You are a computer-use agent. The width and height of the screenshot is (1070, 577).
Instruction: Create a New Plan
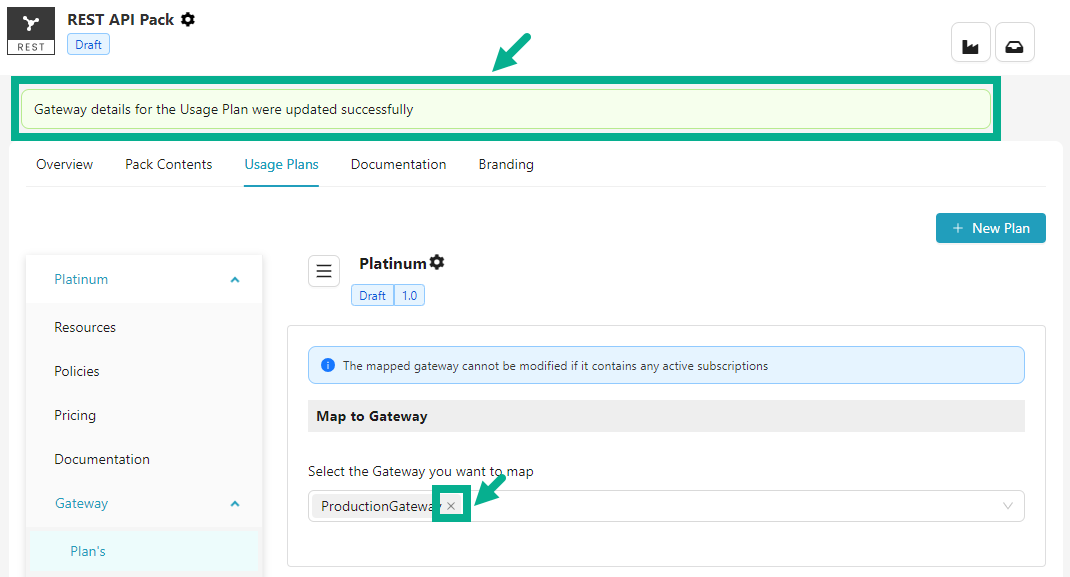click(990, 228)
